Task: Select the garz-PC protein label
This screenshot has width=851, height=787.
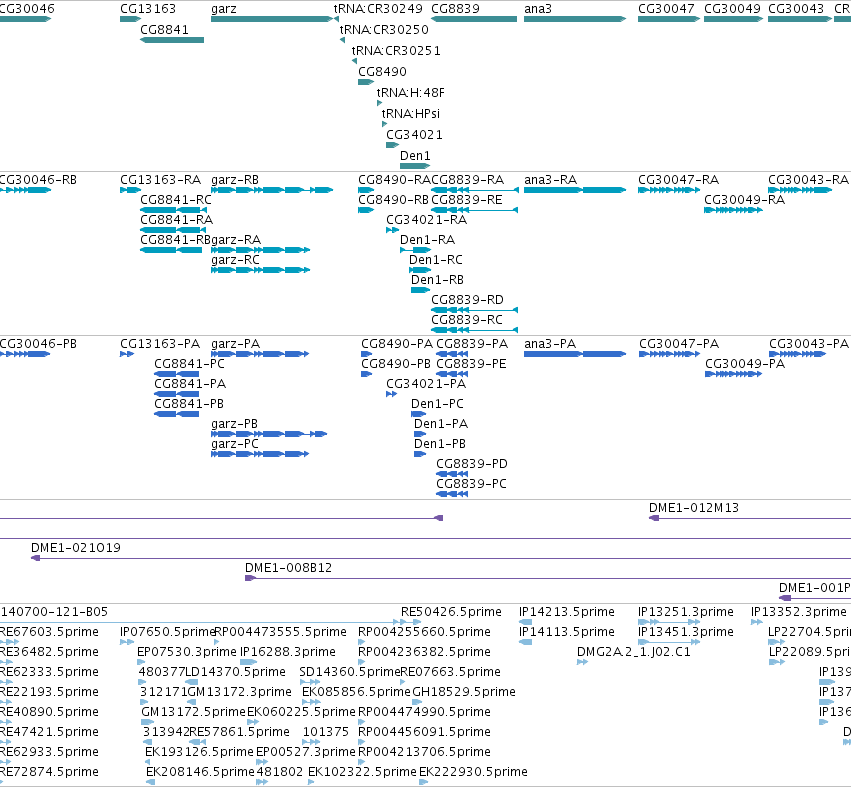Action: pos(235,444)
